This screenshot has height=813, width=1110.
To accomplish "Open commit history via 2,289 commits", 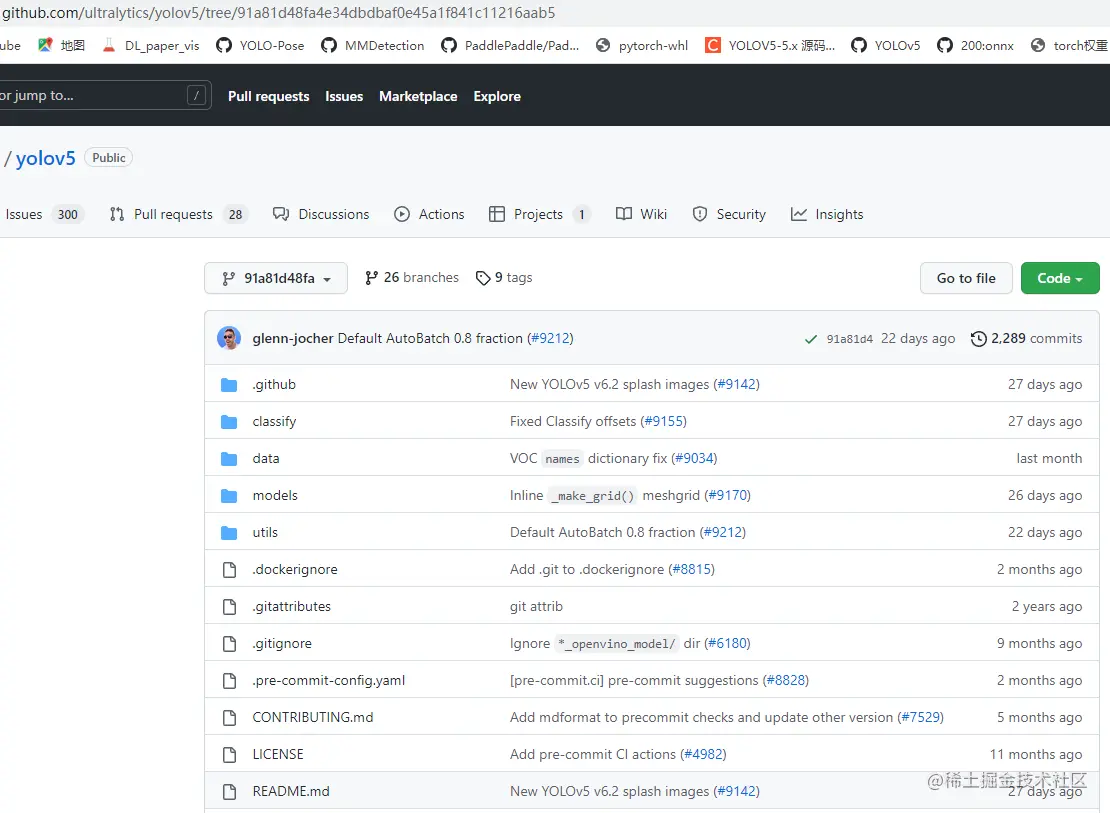I will (x=1026, y=339).
